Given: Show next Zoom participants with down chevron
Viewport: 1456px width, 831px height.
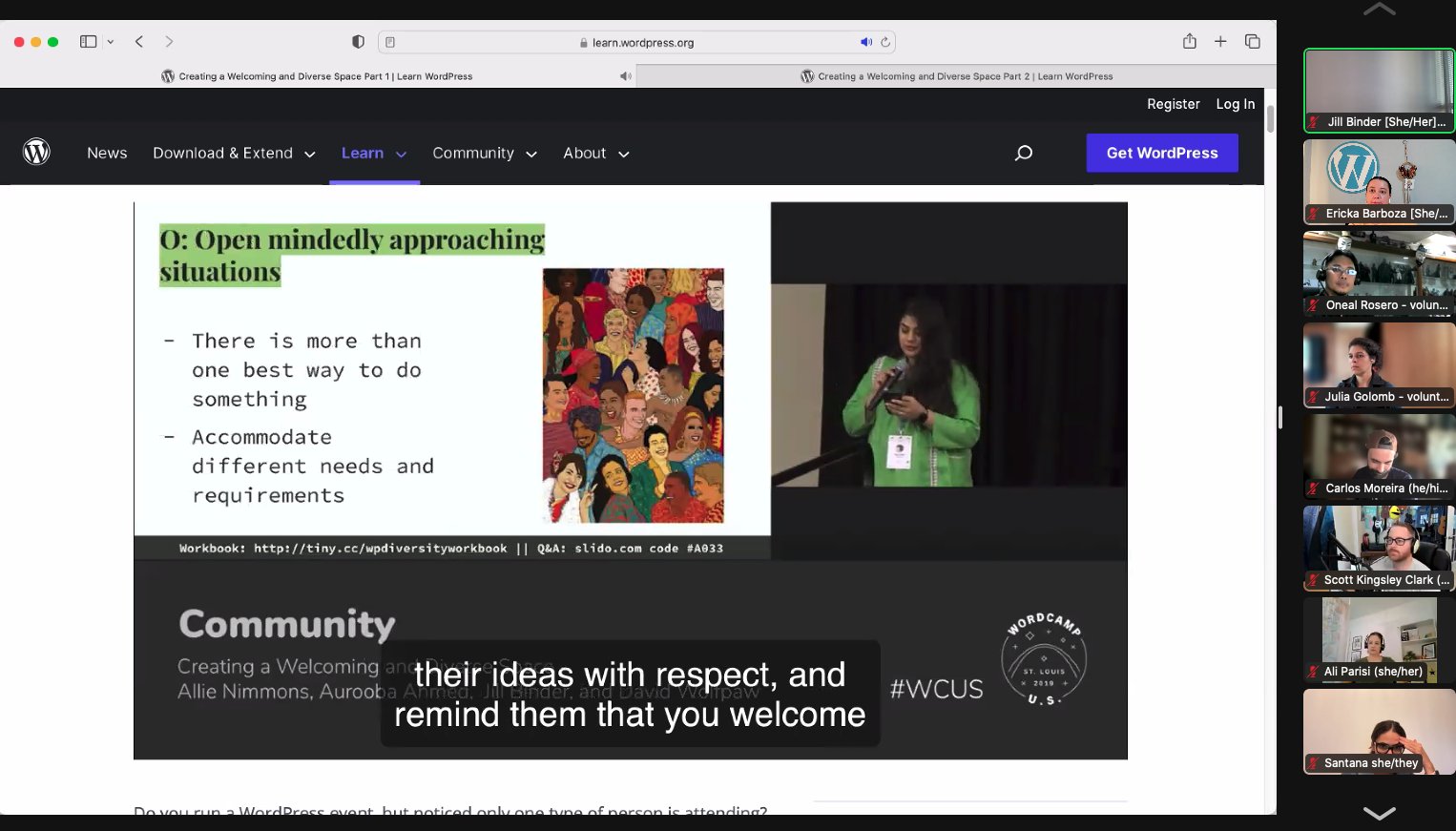Looking at the screenshot, I should 1380,813.
